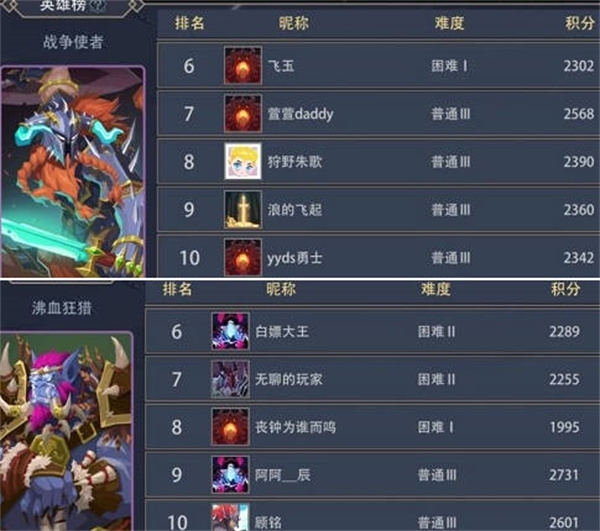Open the 战争使者 hero tab label

[x=73, y=42]
